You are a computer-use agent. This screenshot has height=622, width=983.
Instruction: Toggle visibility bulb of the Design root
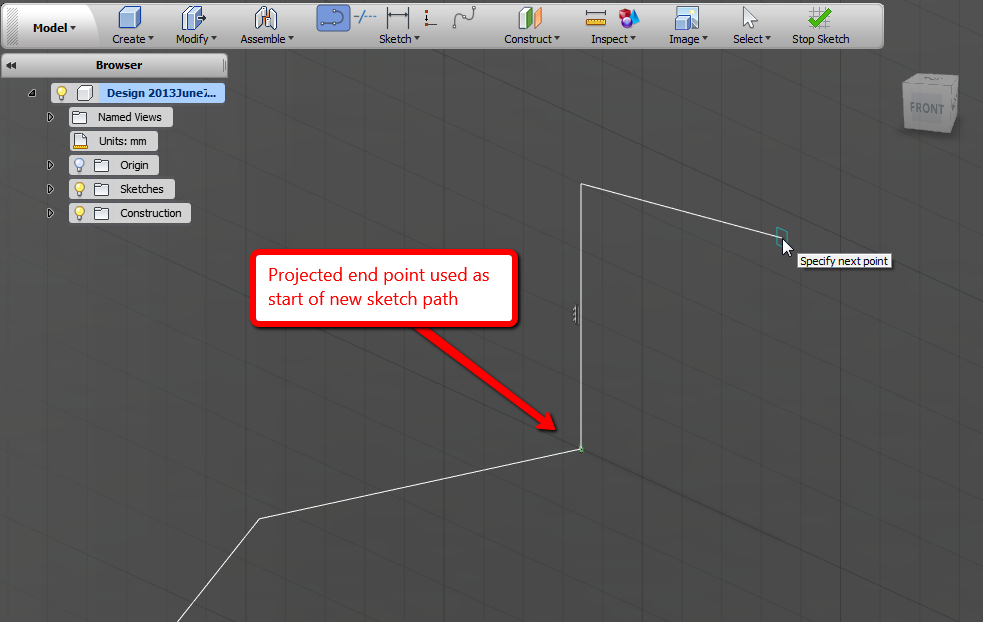tap(61, 93)
